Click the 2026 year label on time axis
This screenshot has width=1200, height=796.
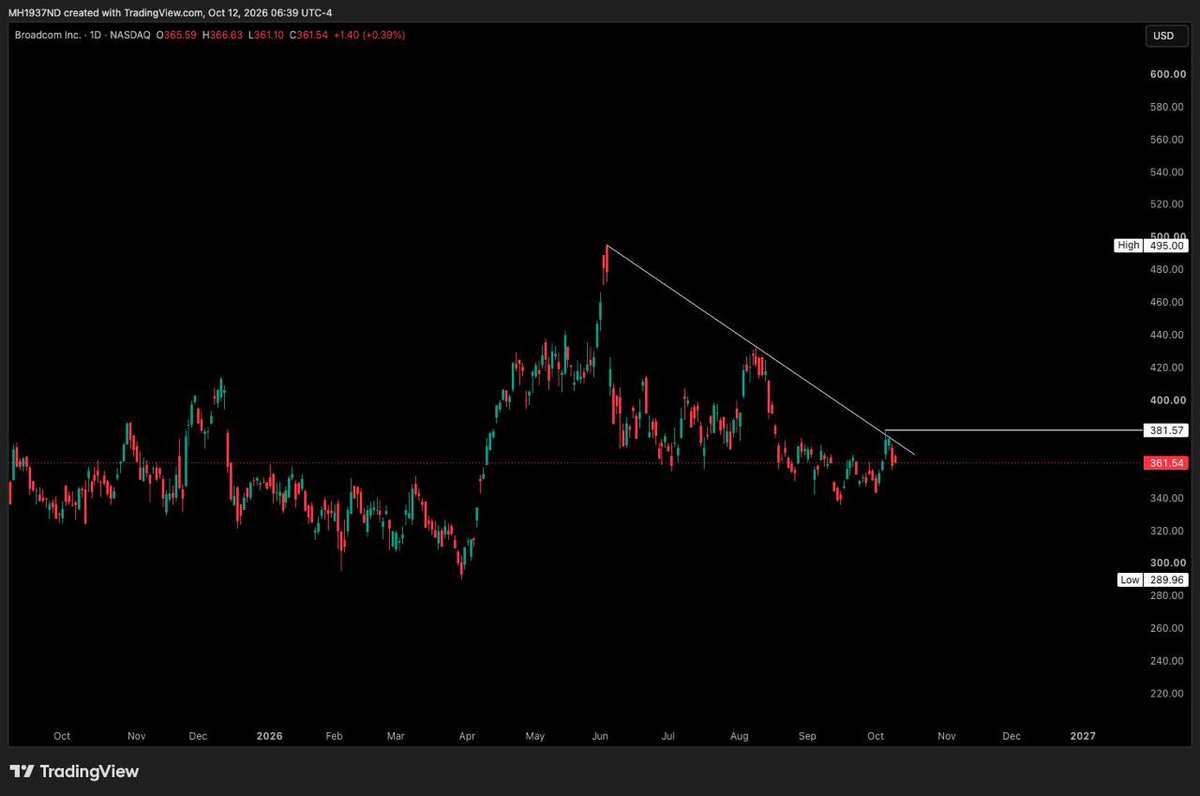pyautogui.click(x=269, y=736)
